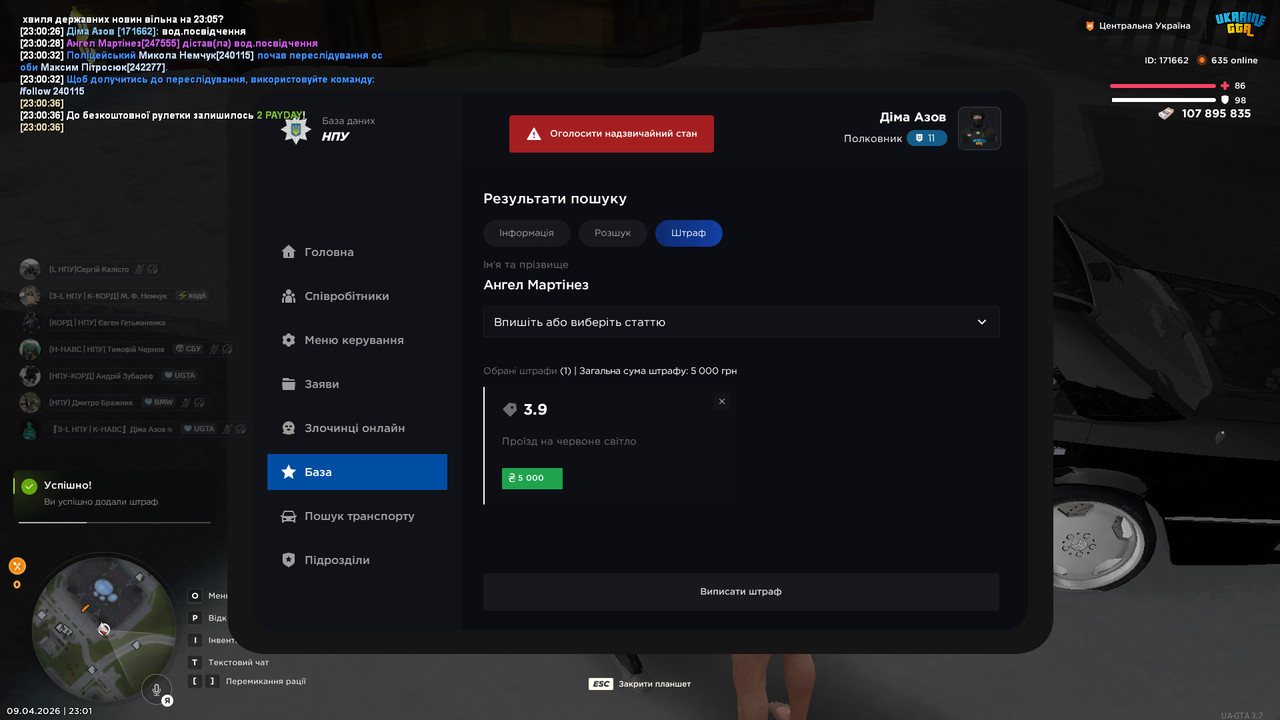Click the Меню керування gear icon

click(289, 340)
